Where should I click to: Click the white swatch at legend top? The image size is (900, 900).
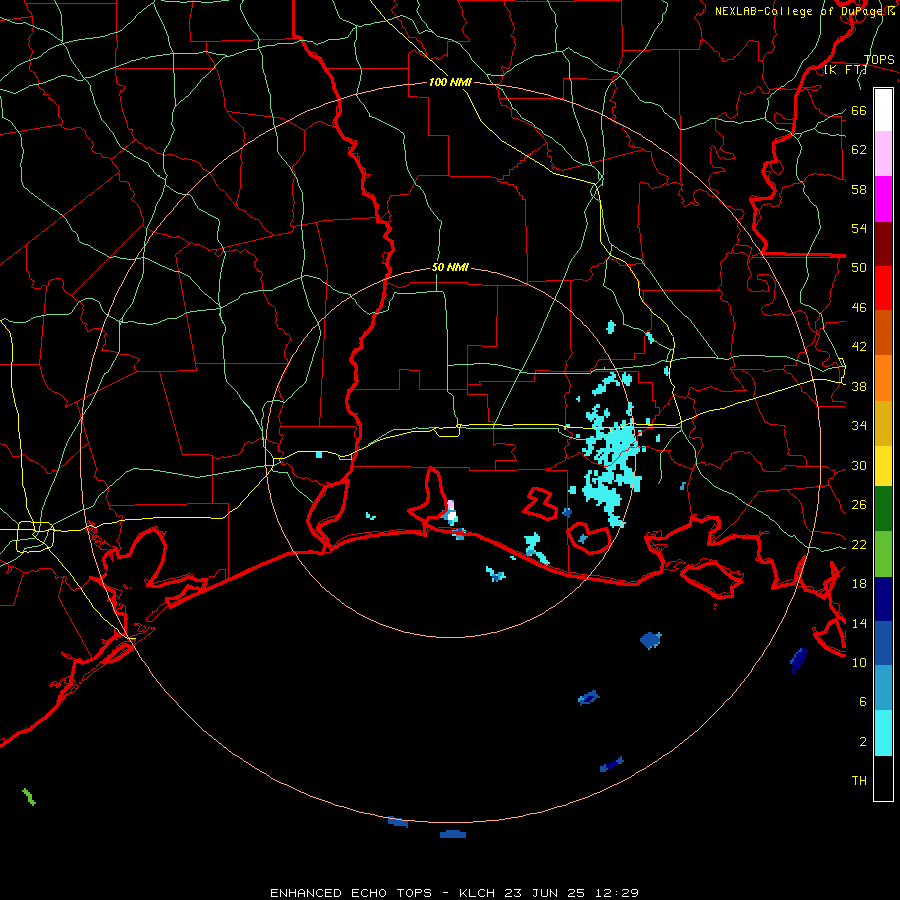(x=883, y=110)
